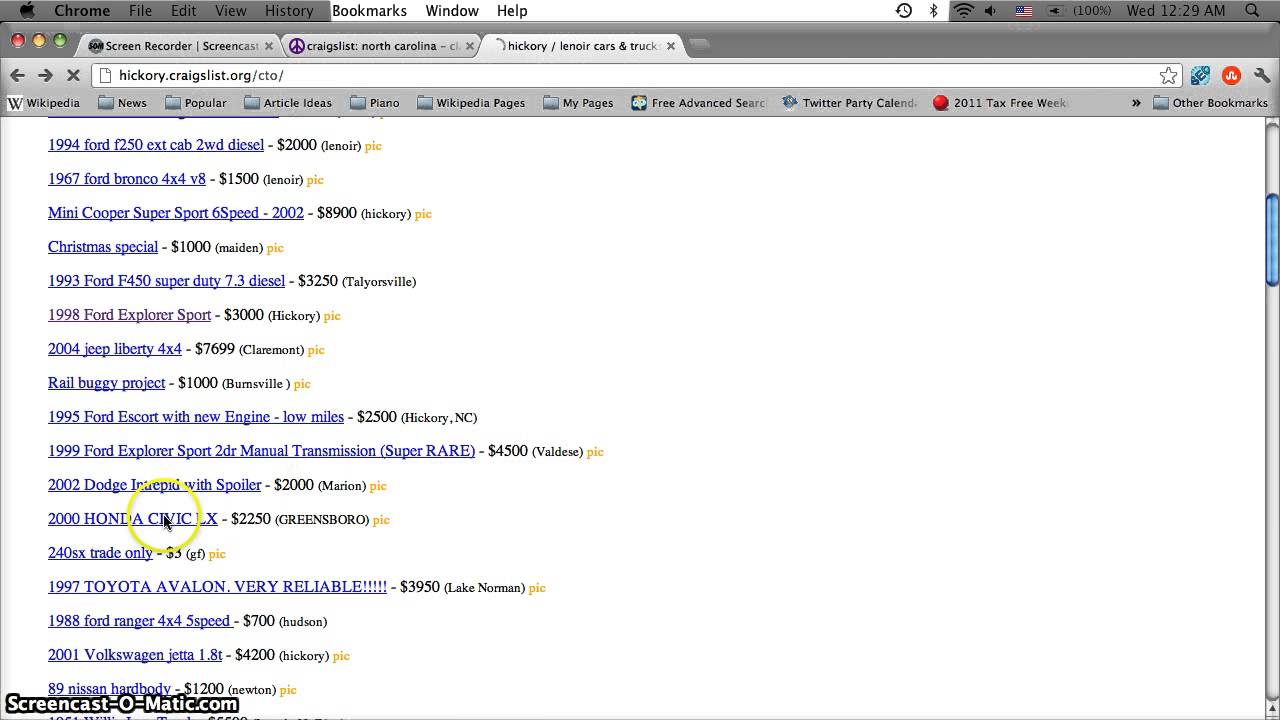Open the Apple menu
This screenshot has width=1280, height=720.
tap(27, 11)
